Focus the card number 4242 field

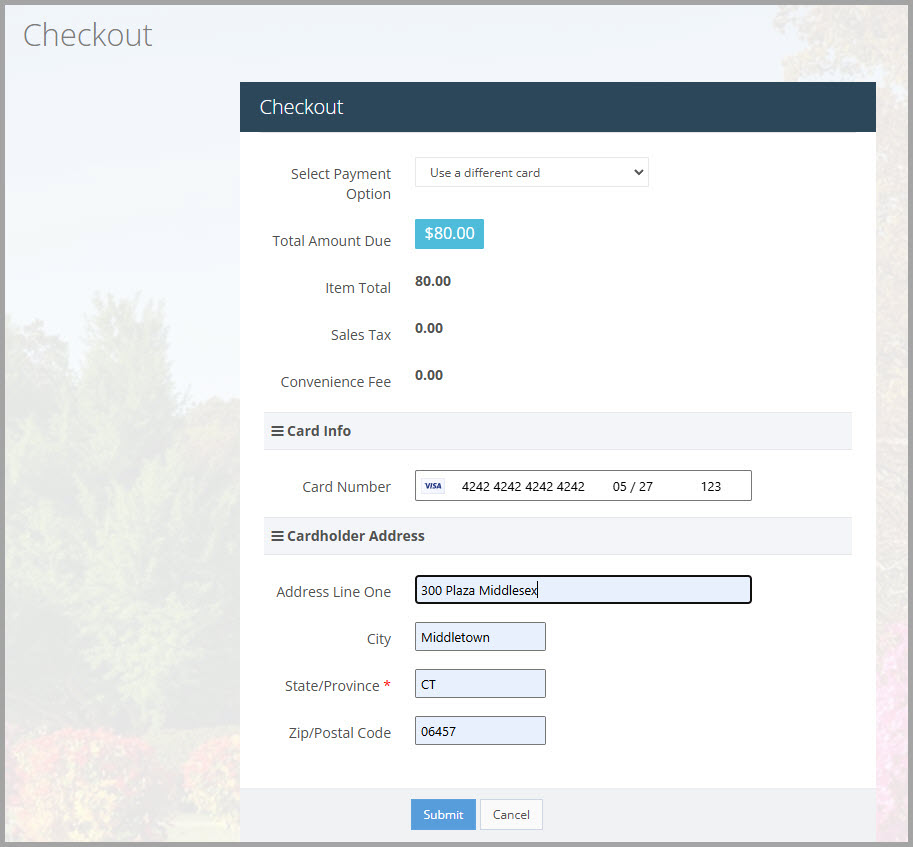(x=523, y=486)
